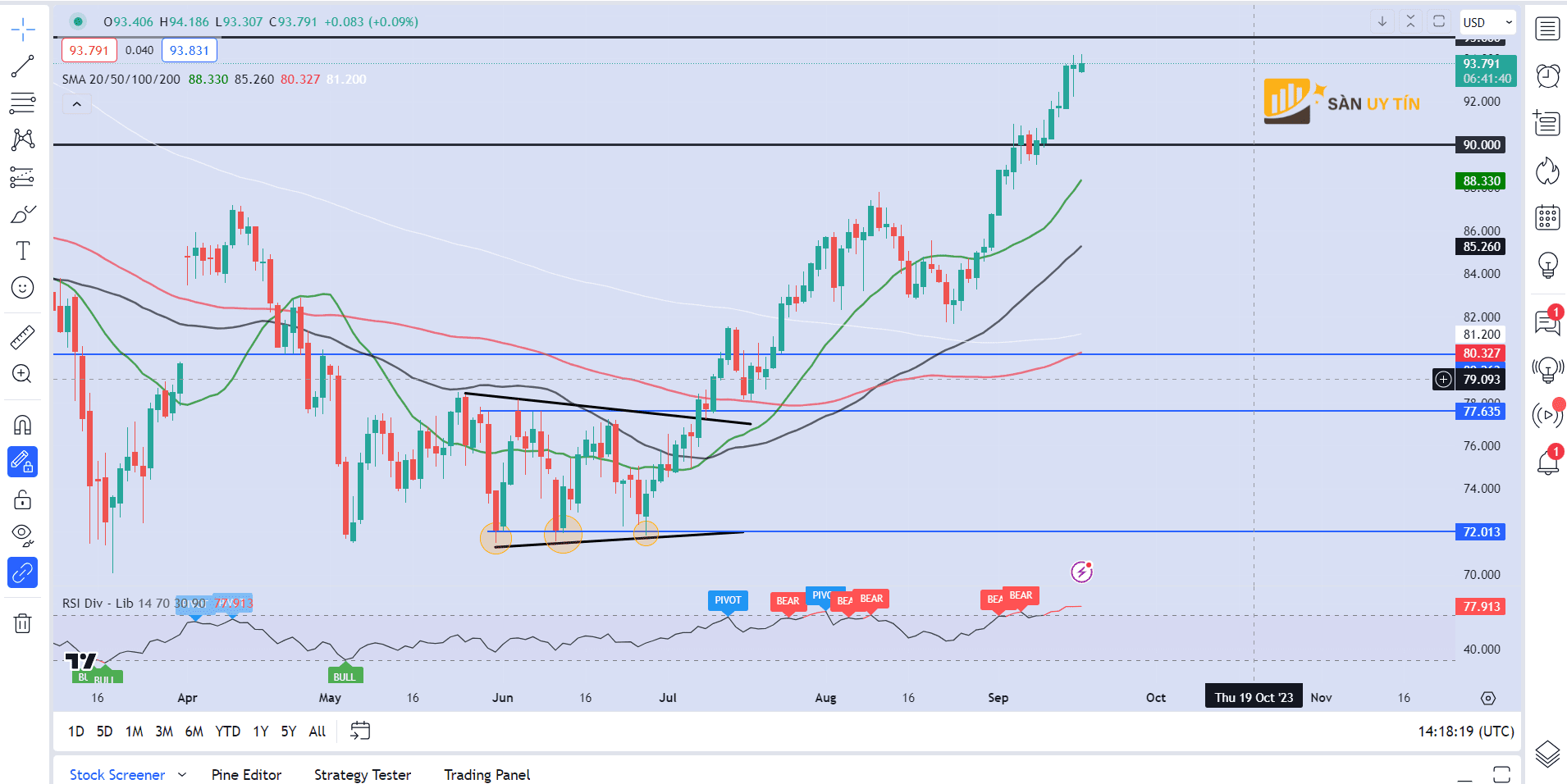The width and height of the screenshot is (1567, 784).
Task: Select the YTD time range
Action: pyautogui.click(x=227, y=731)
